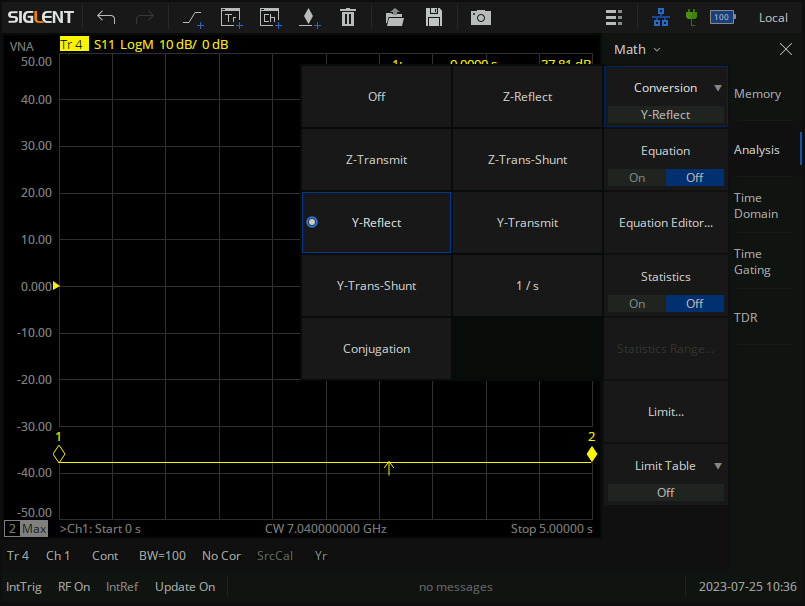Image resolution: width=805 pixels, height=606 pixels.
Task: Choose the 1 / s conversion option
Action: click(x=527, y=286)
